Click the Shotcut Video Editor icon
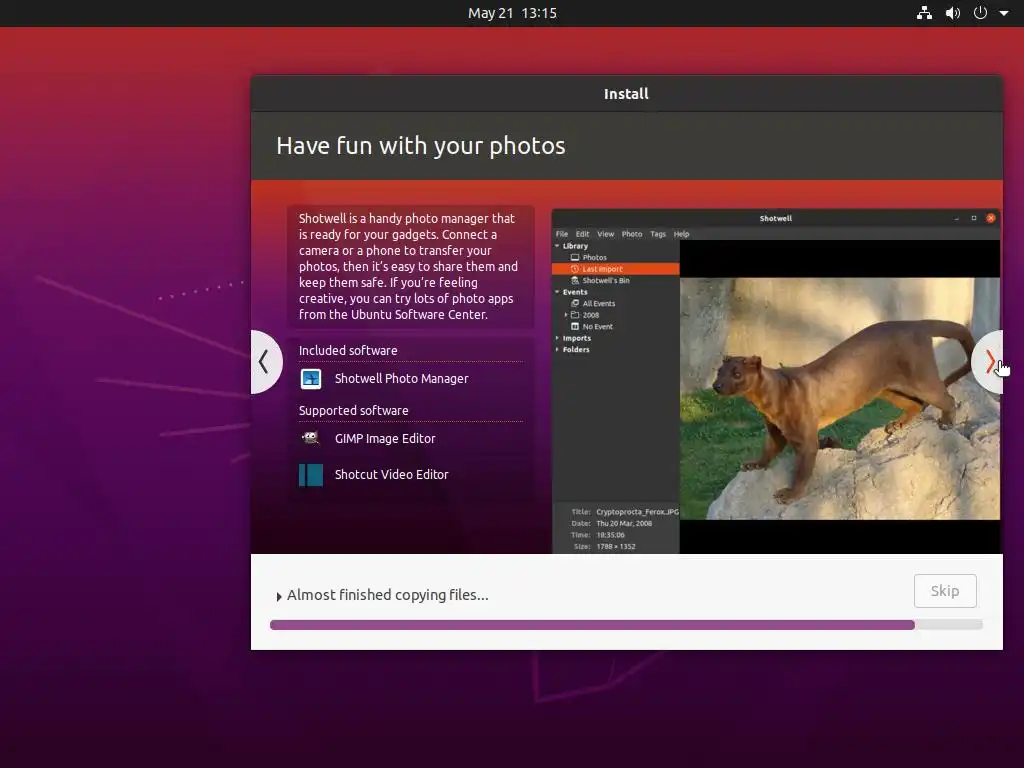1024x768 pixels. pos(311,475)
